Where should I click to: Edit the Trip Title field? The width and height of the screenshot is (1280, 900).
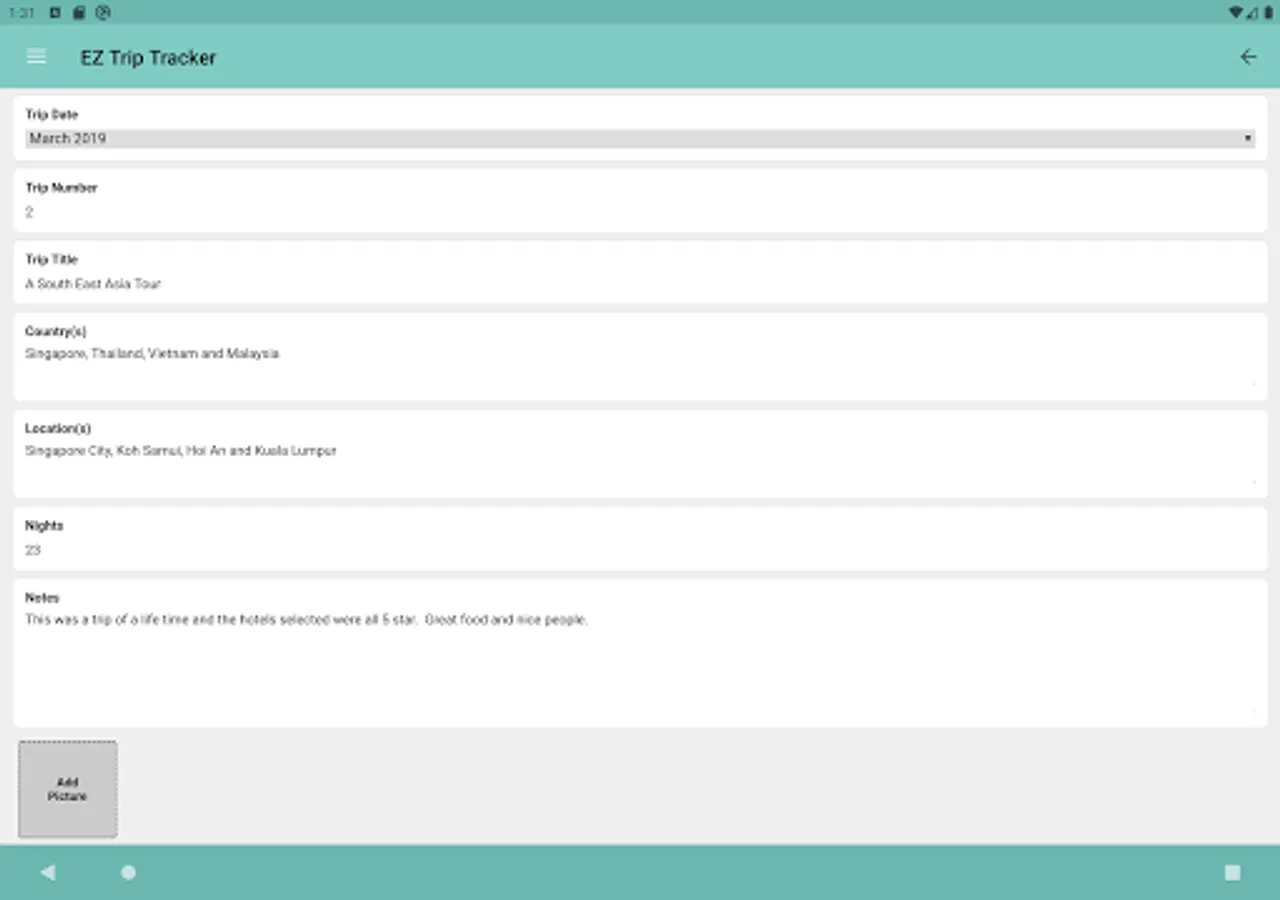coord(640,284)
